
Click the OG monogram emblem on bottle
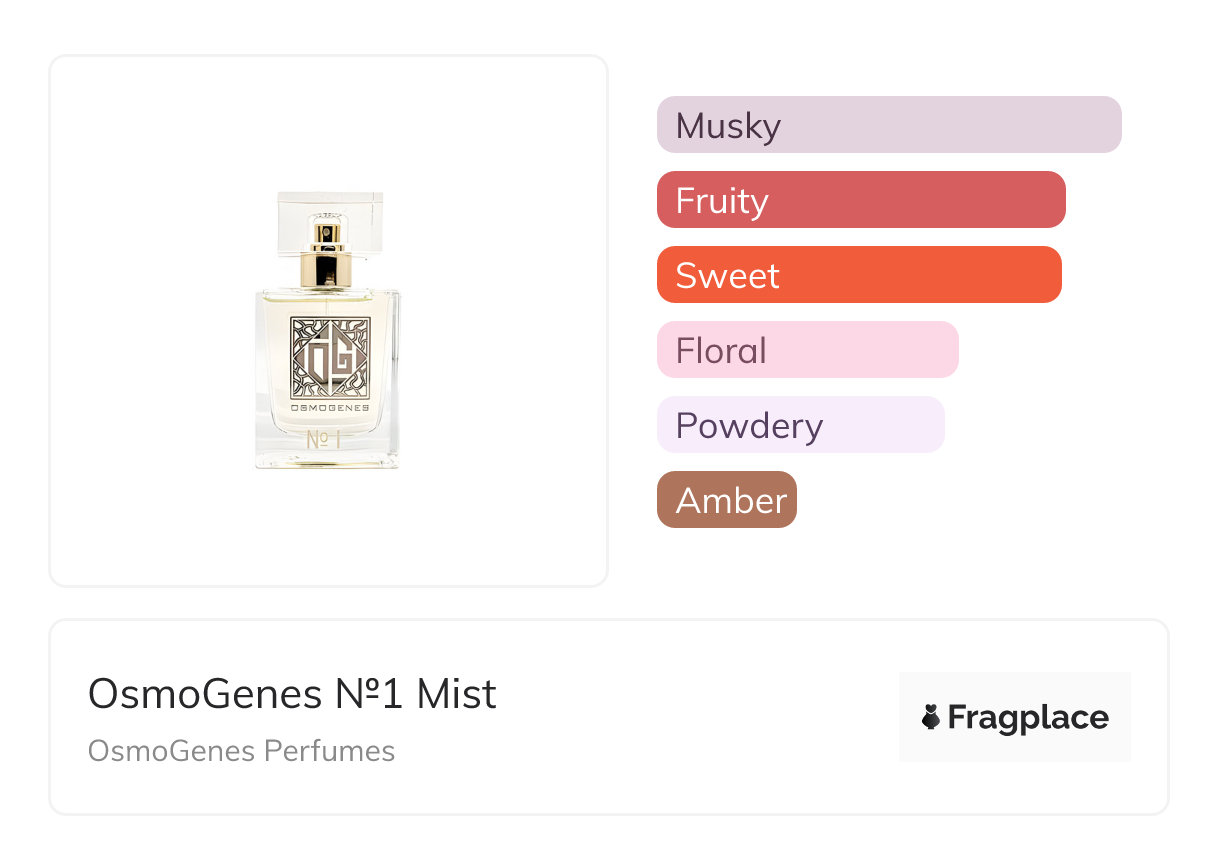[330, 357]
